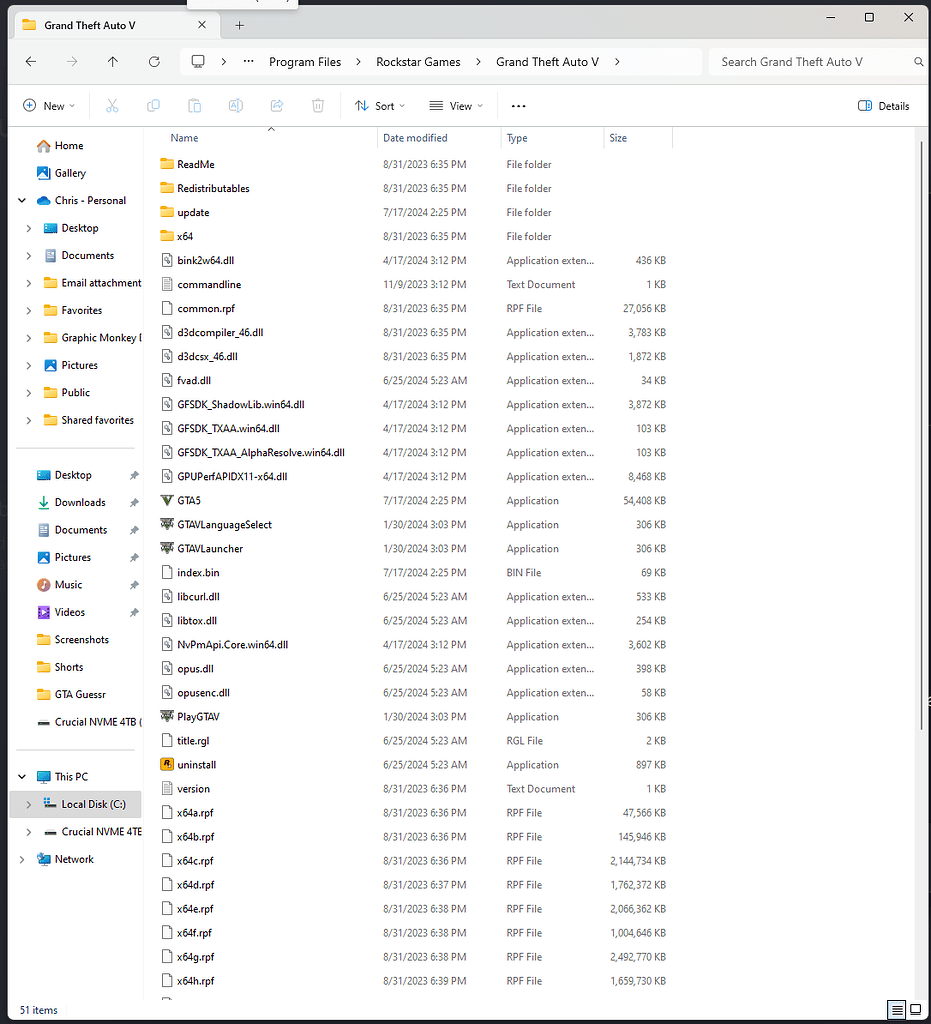
Task: Open the See more ellipsis in the toolbar
Action: point(517,105)
